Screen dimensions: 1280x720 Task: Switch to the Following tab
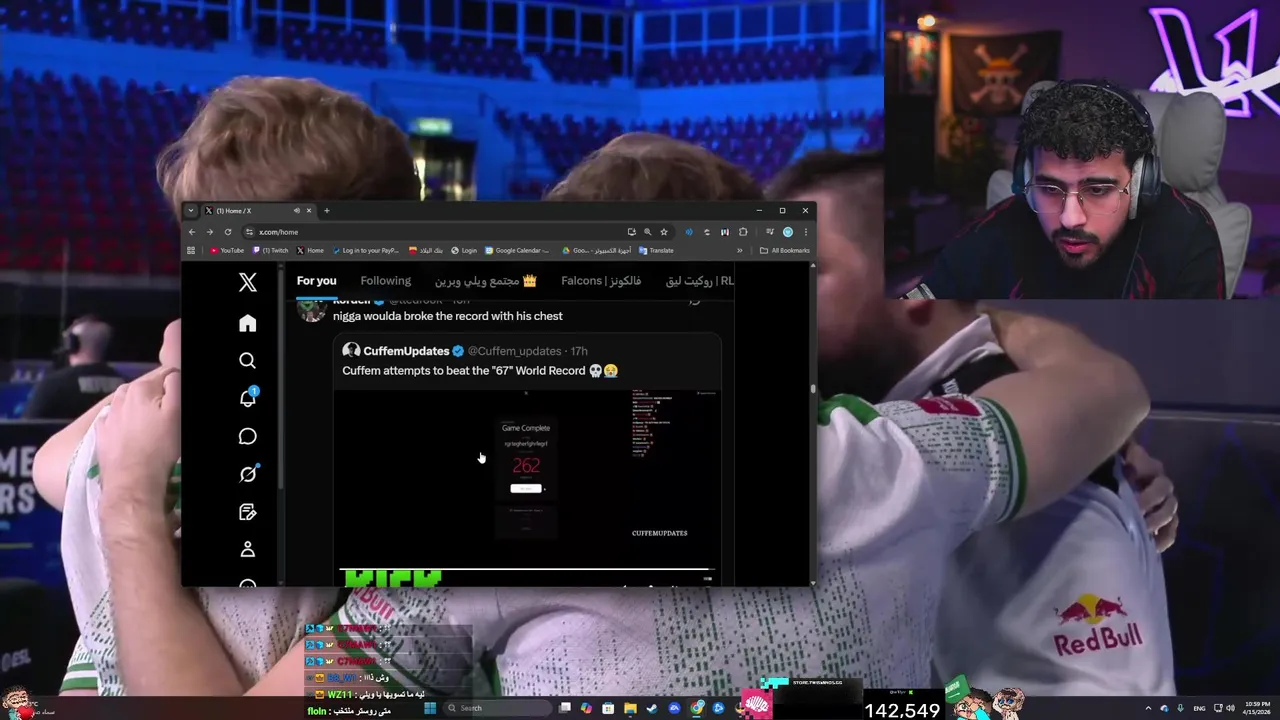coord(386,281)
